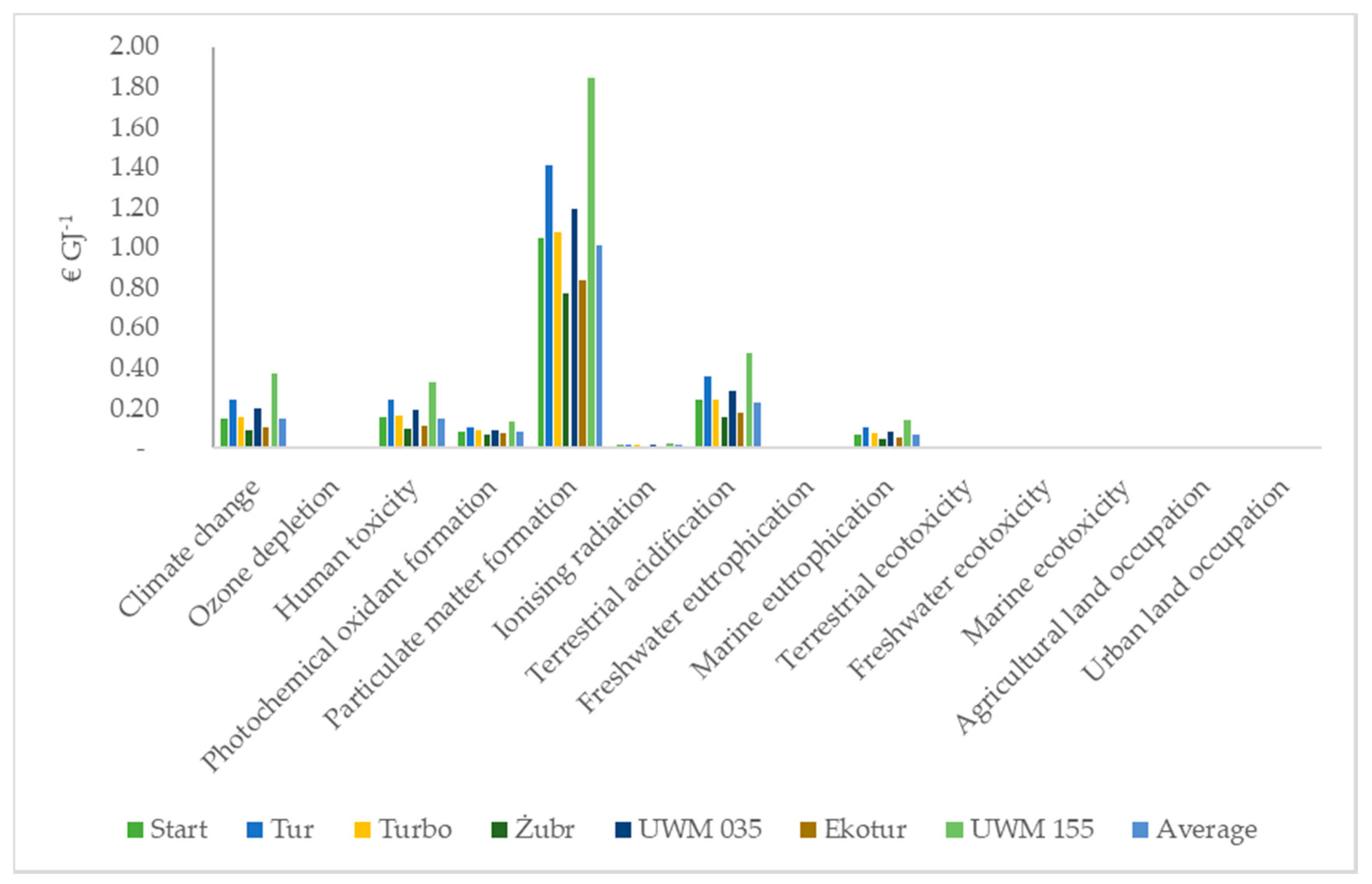Click the Żubr legend dark green swatch
The width and height of the screenshot is (1372, 884).
[499, 830]
